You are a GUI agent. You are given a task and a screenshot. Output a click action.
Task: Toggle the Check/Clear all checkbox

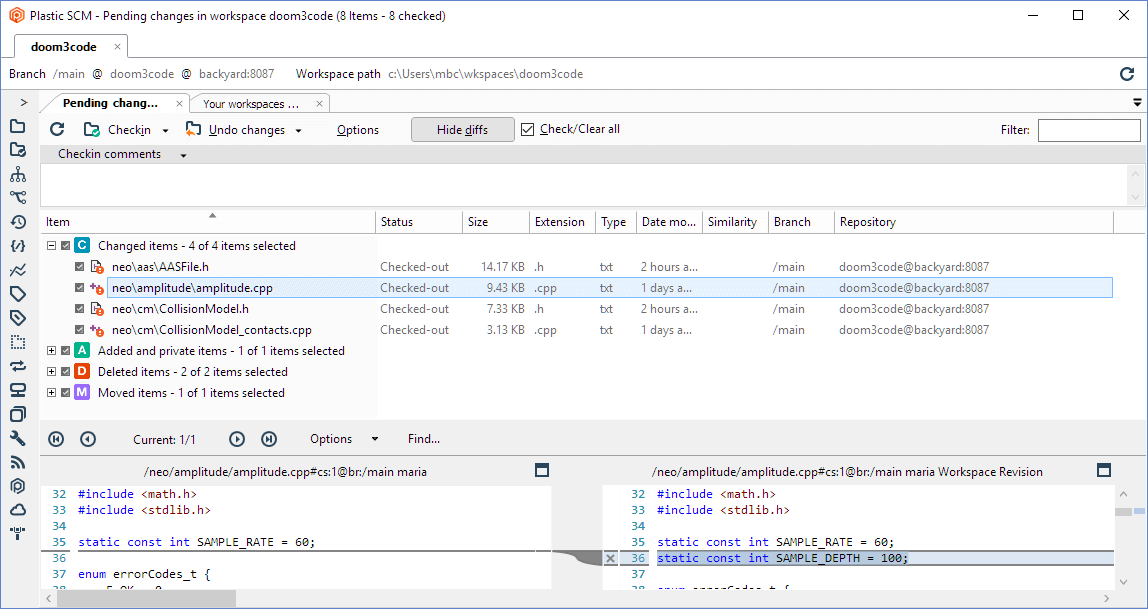[527, 130]
